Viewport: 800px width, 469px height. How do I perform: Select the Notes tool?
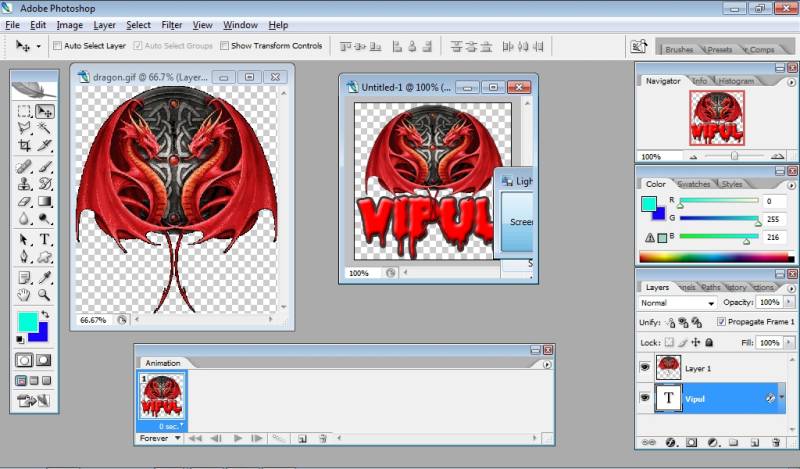point(24,278)
